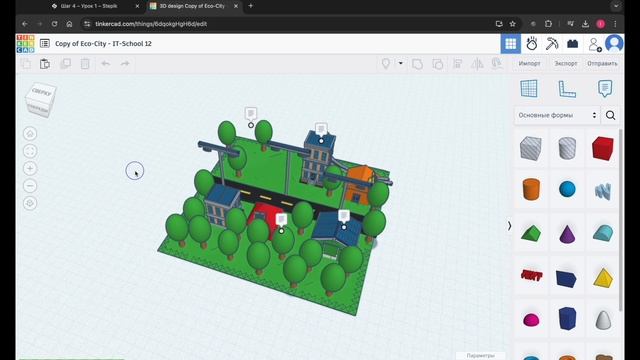This screenshot has width=640, height=360.
Task: Open the Blocks pickaxe mode
Action: tap(552, 44)
